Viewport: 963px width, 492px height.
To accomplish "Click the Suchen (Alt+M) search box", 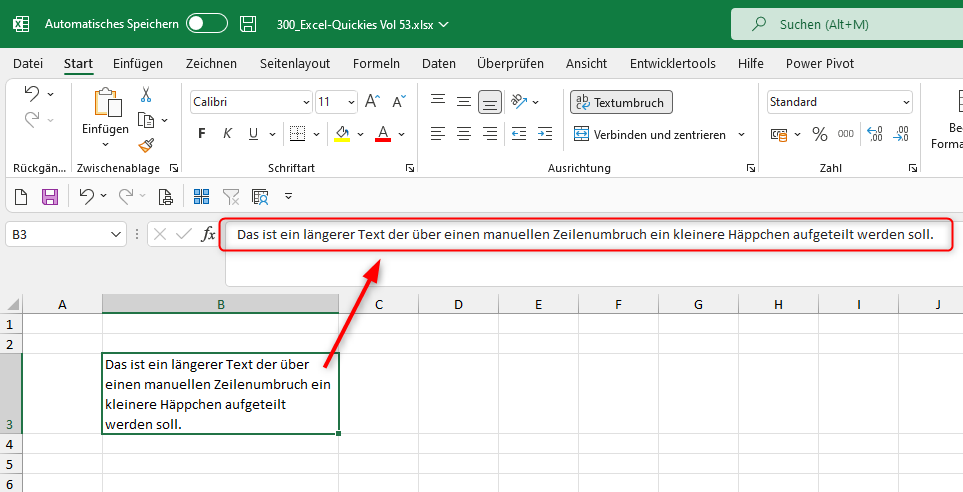I will tap(847, 25).
